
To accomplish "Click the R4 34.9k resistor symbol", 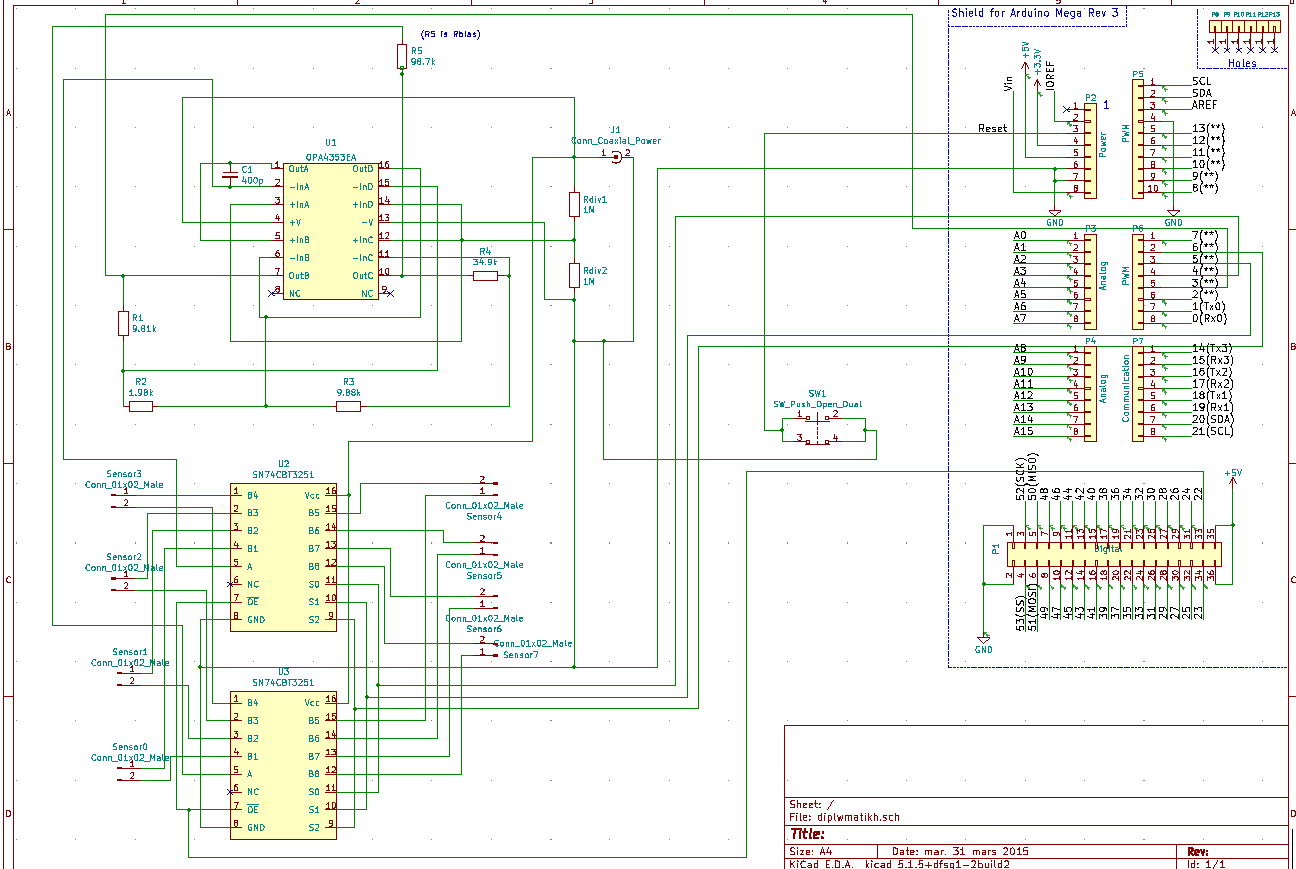I will [485, 275].
